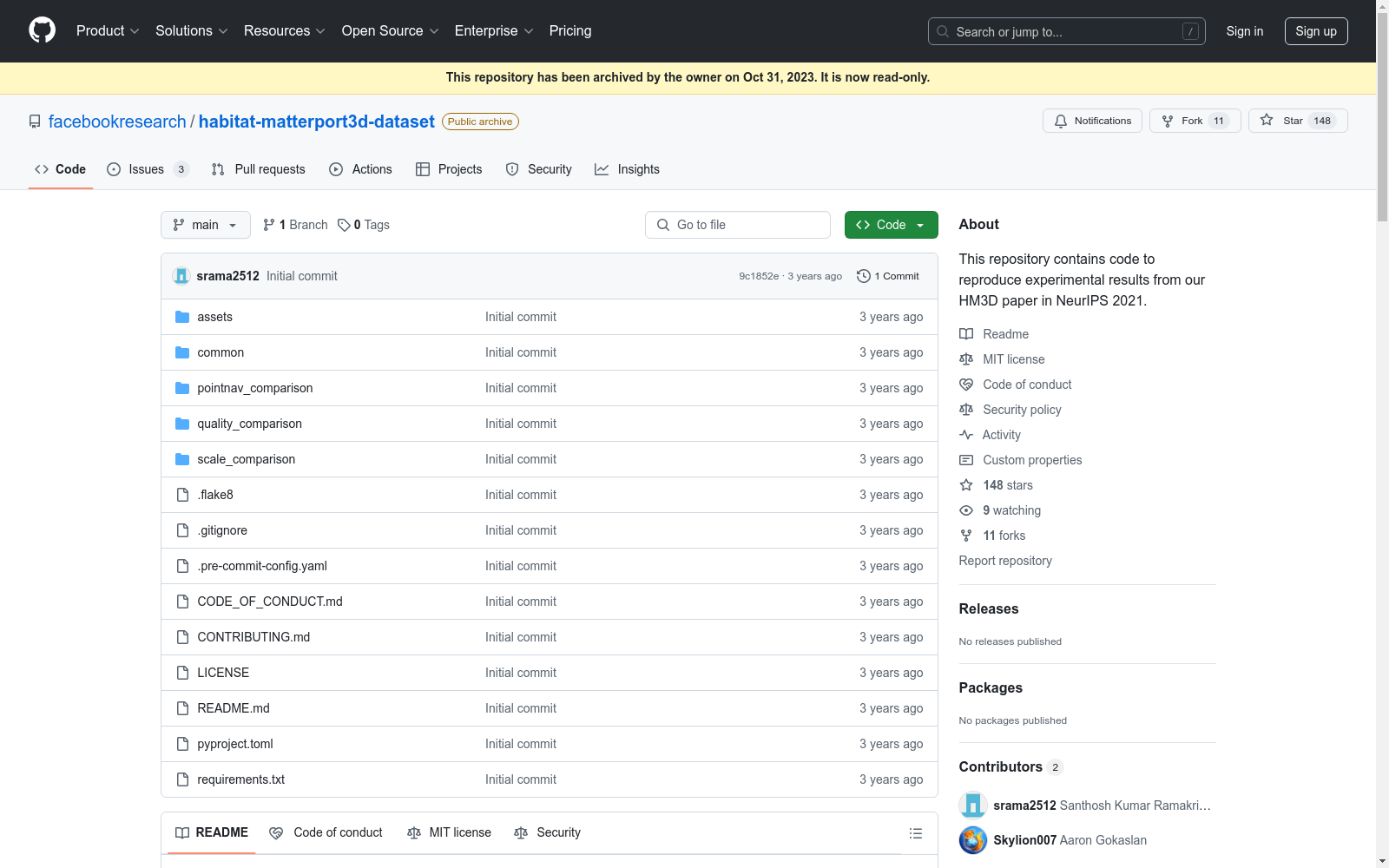Click the scales icon beside MIT license
This screenshot has height=868, width=1389.
pos(966,359)
